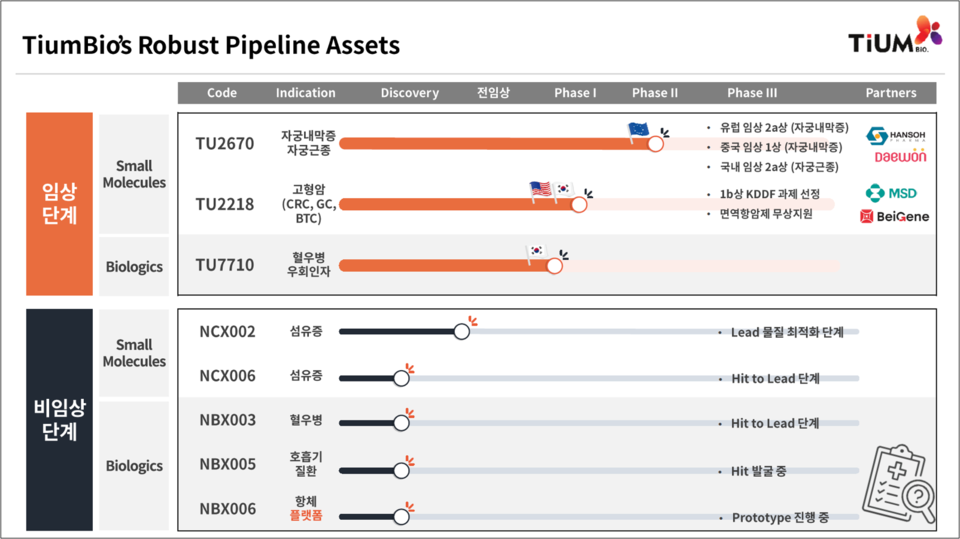Click the TU2670 progress end marker
This screenshot has width=960, height=539.
point(655,144)
